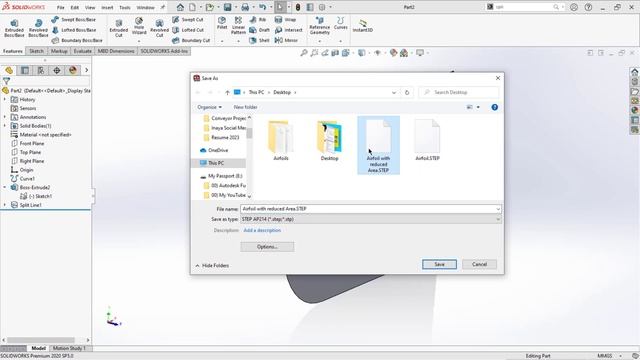Click the Add a description link
This screenshot has height=360, width=640.
click(x=262, y=230)
